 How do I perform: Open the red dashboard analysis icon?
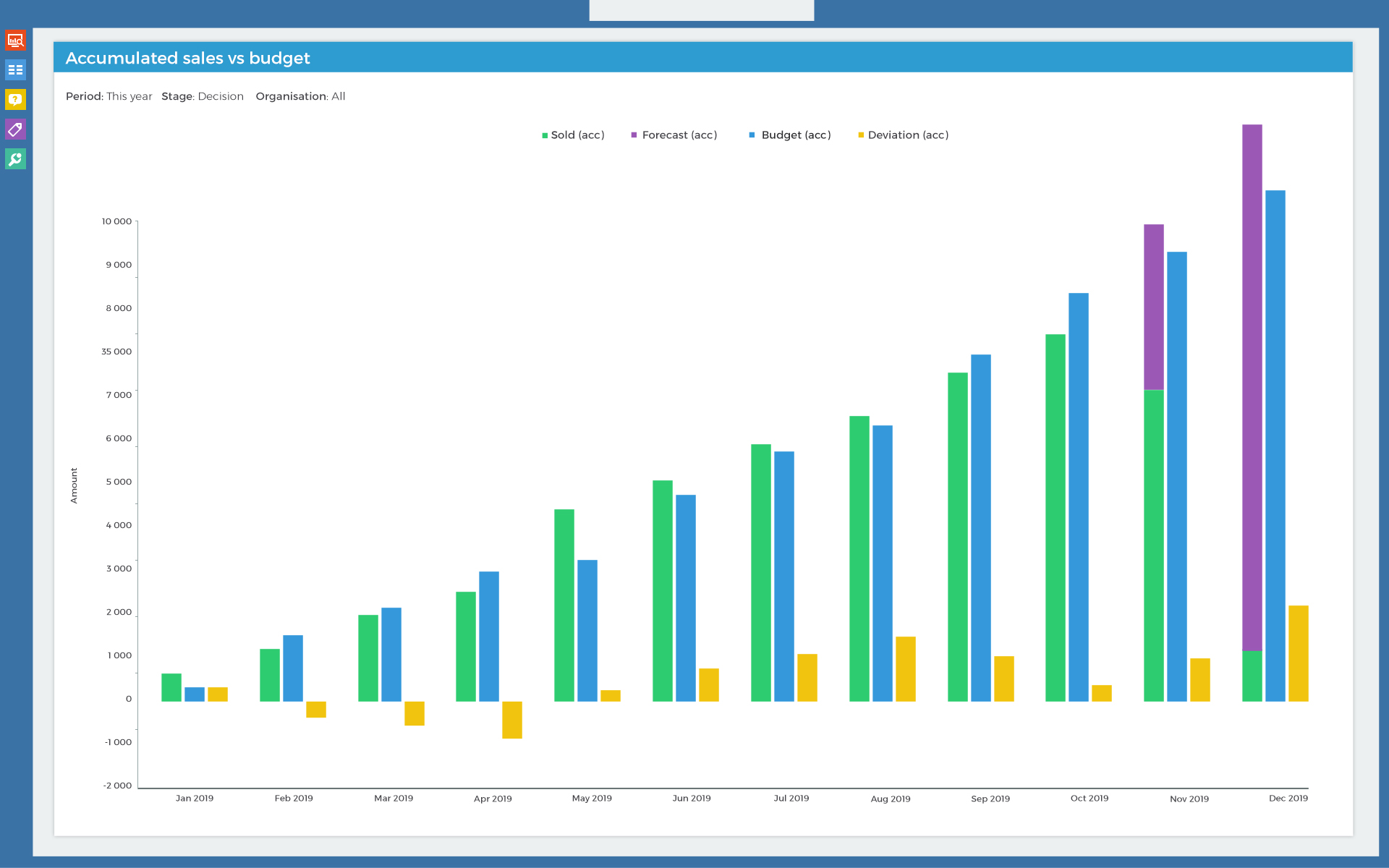[x=15, y=41]
